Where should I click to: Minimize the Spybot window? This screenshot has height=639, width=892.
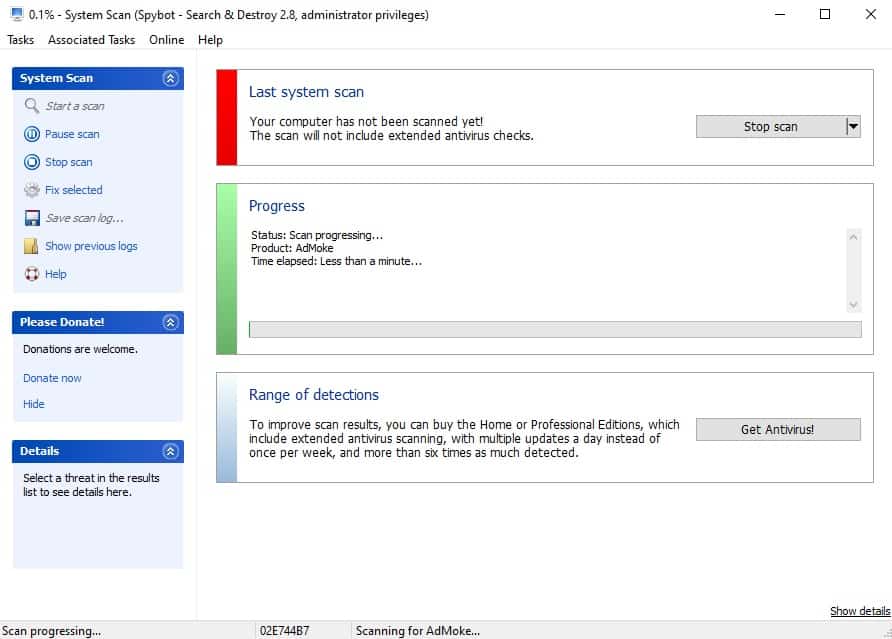pyautogui.click(x=780, y=14)
